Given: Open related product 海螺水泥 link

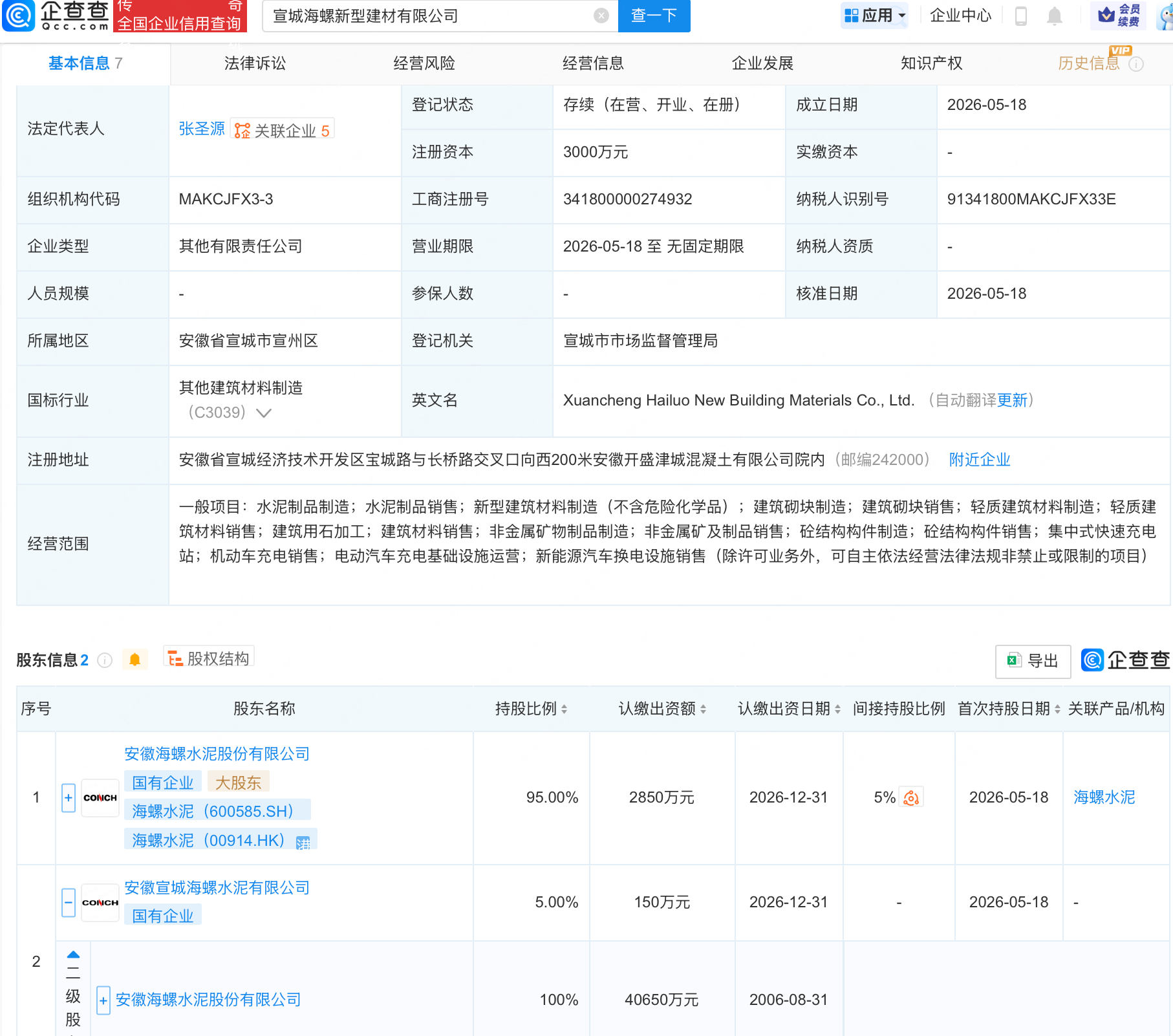Looking at the screenshot, I should pyautogui.click(x=1104, y=797).
